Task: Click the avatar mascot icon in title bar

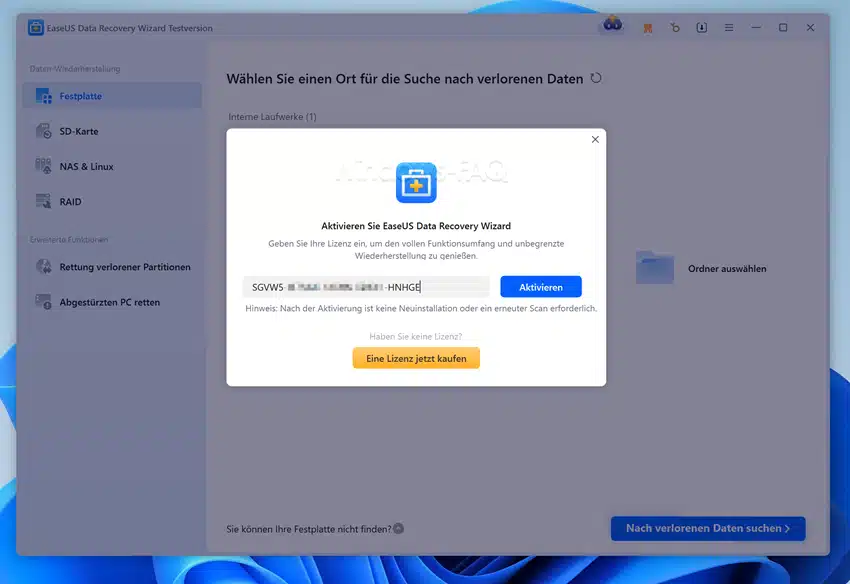Action: (x=612, y=25)
